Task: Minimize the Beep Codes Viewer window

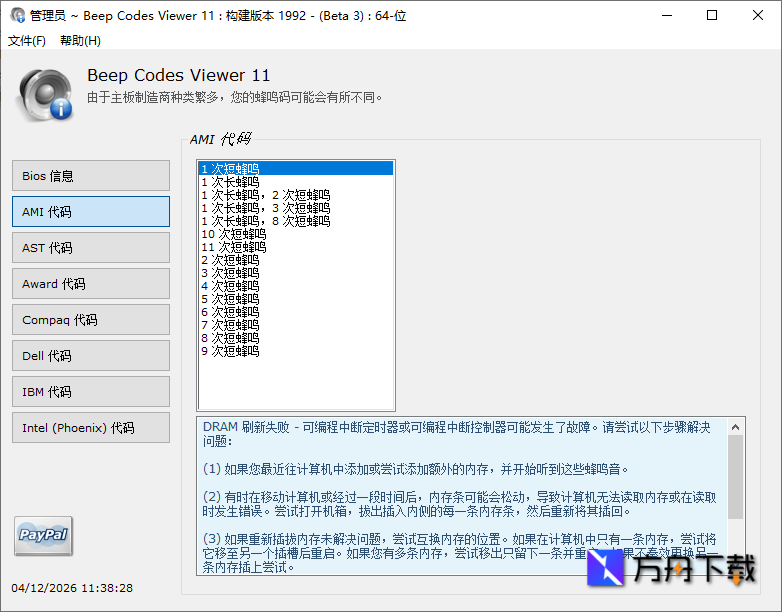Action: tap(667, 15)
